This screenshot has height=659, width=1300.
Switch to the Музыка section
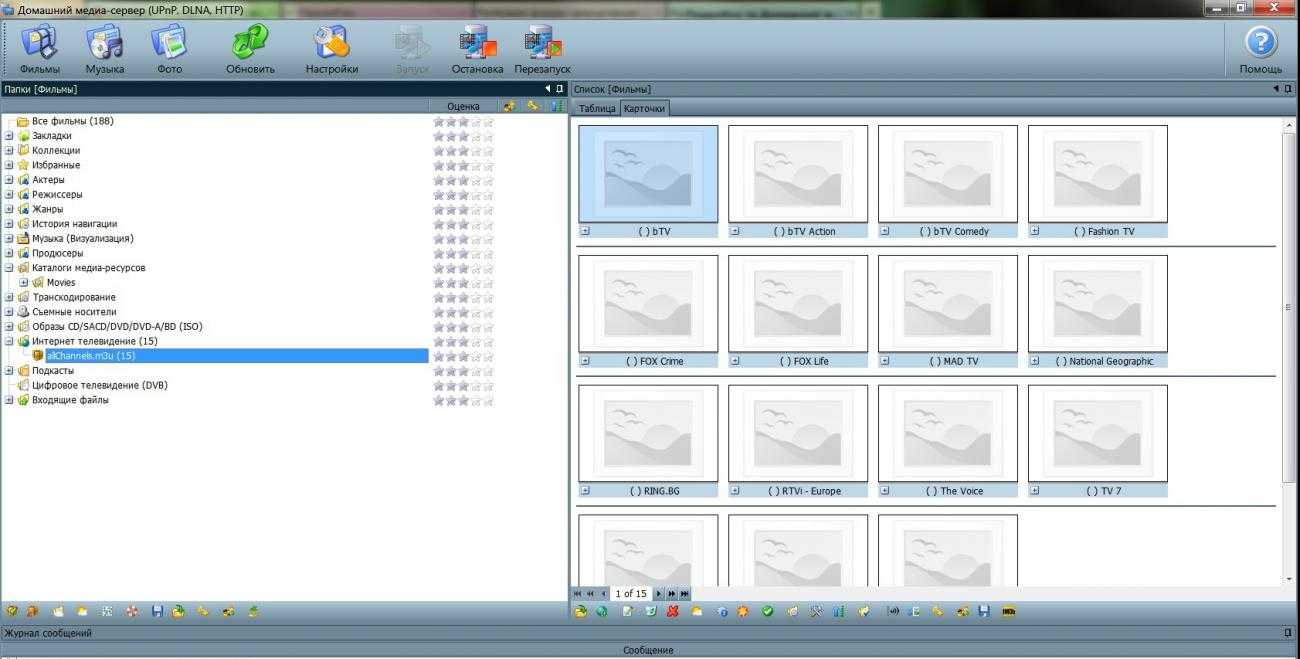[x=104, y=49]
